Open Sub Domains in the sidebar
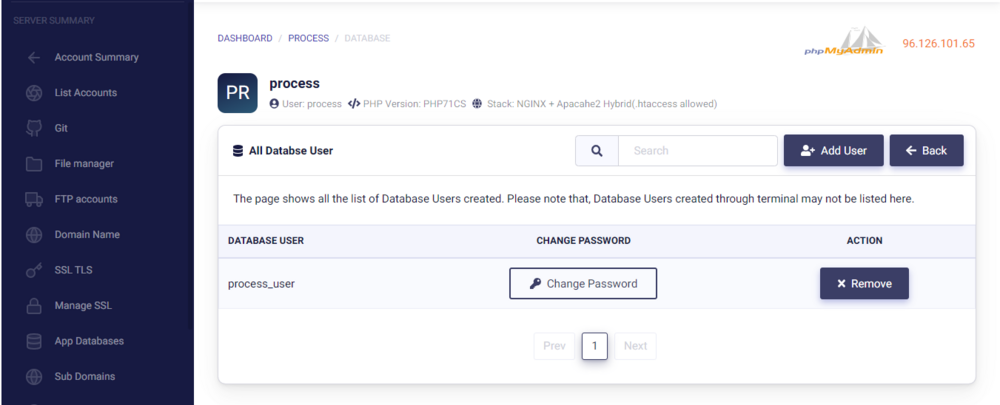Image resolution: width=1000 pixels, height=405 pixels. pos(84,377)
